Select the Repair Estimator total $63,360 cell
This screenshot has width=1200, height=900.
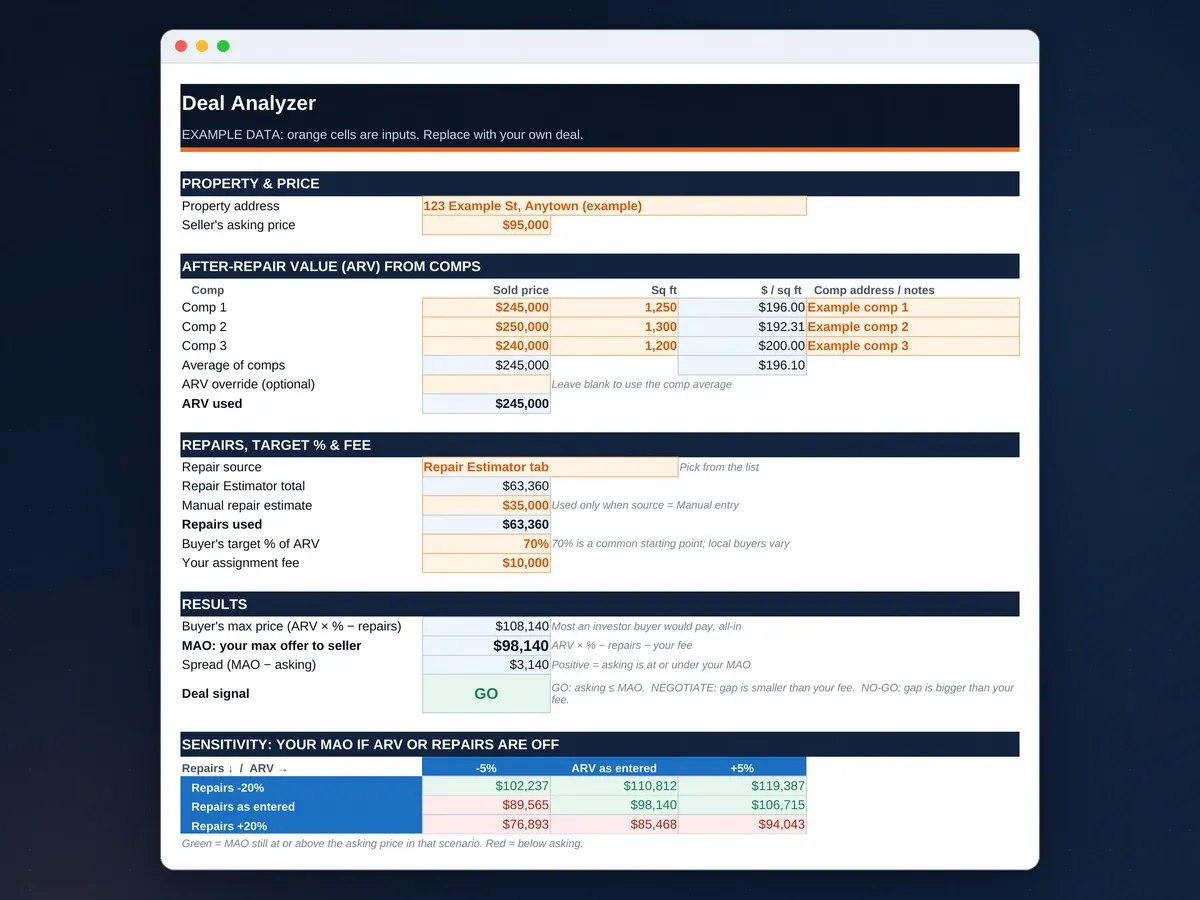pos(486,486)
